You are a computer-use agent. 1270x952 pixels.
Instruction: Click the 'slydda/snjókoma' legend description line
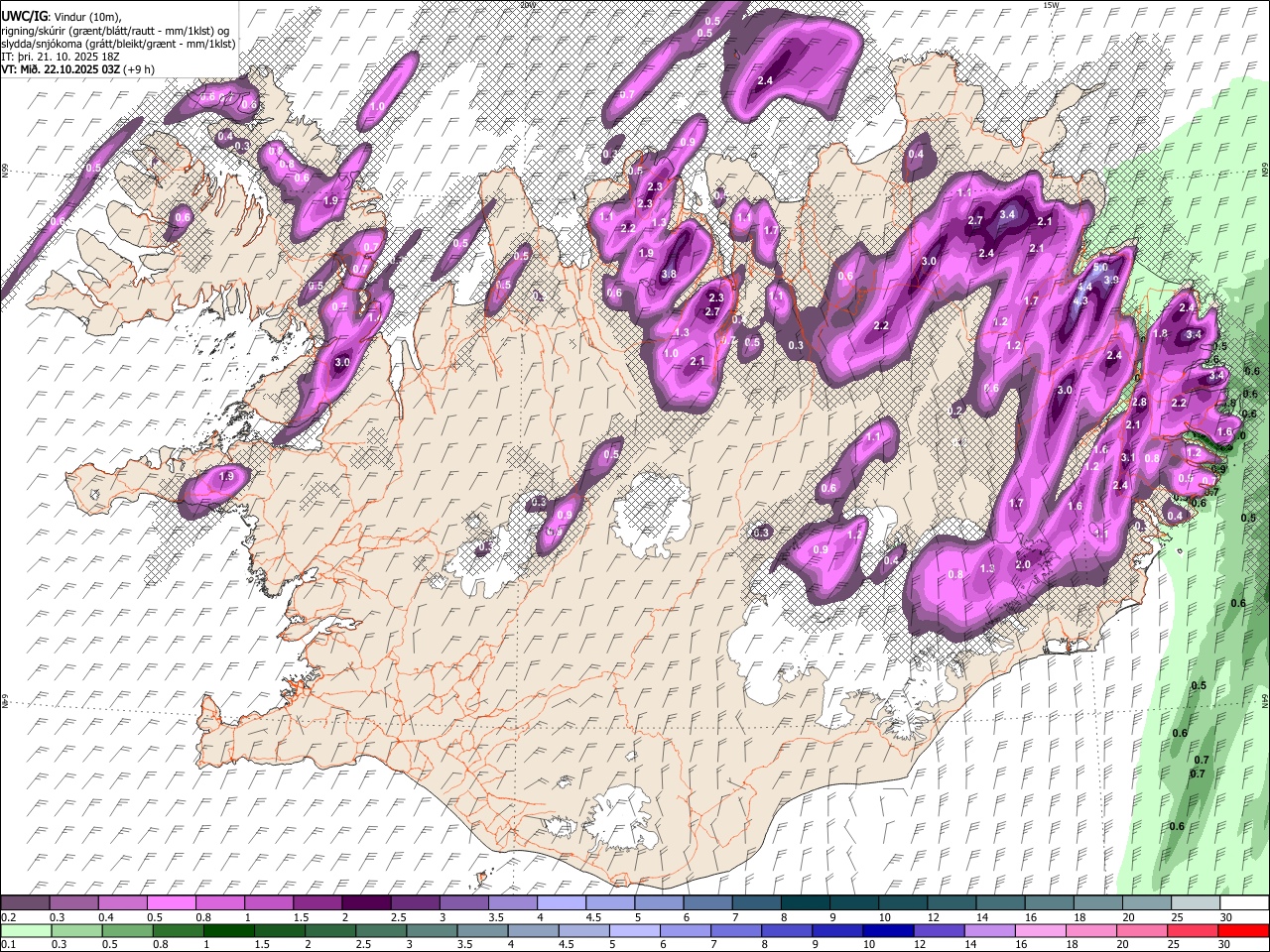(x=118, y=44)
